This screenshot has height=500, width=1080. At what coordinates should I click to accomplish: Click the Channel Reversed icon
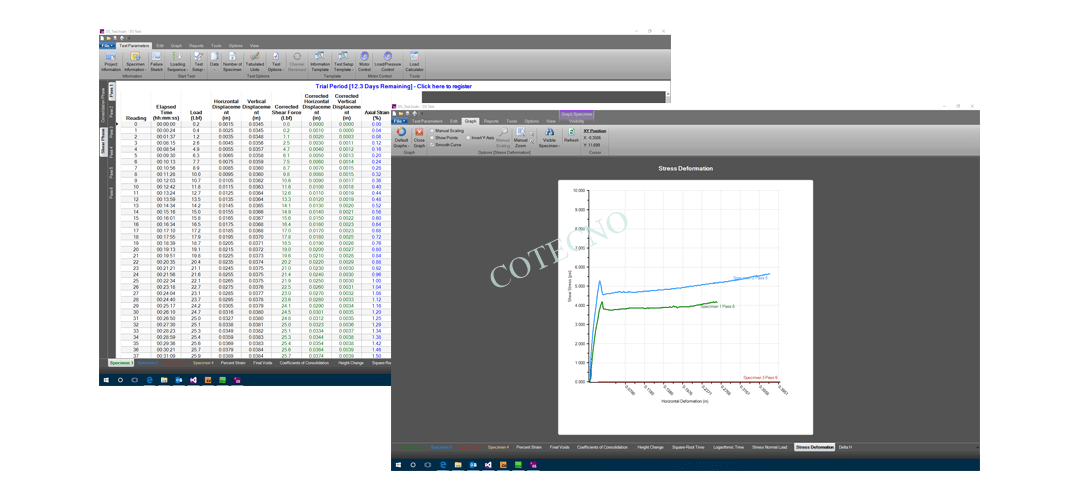297,62
